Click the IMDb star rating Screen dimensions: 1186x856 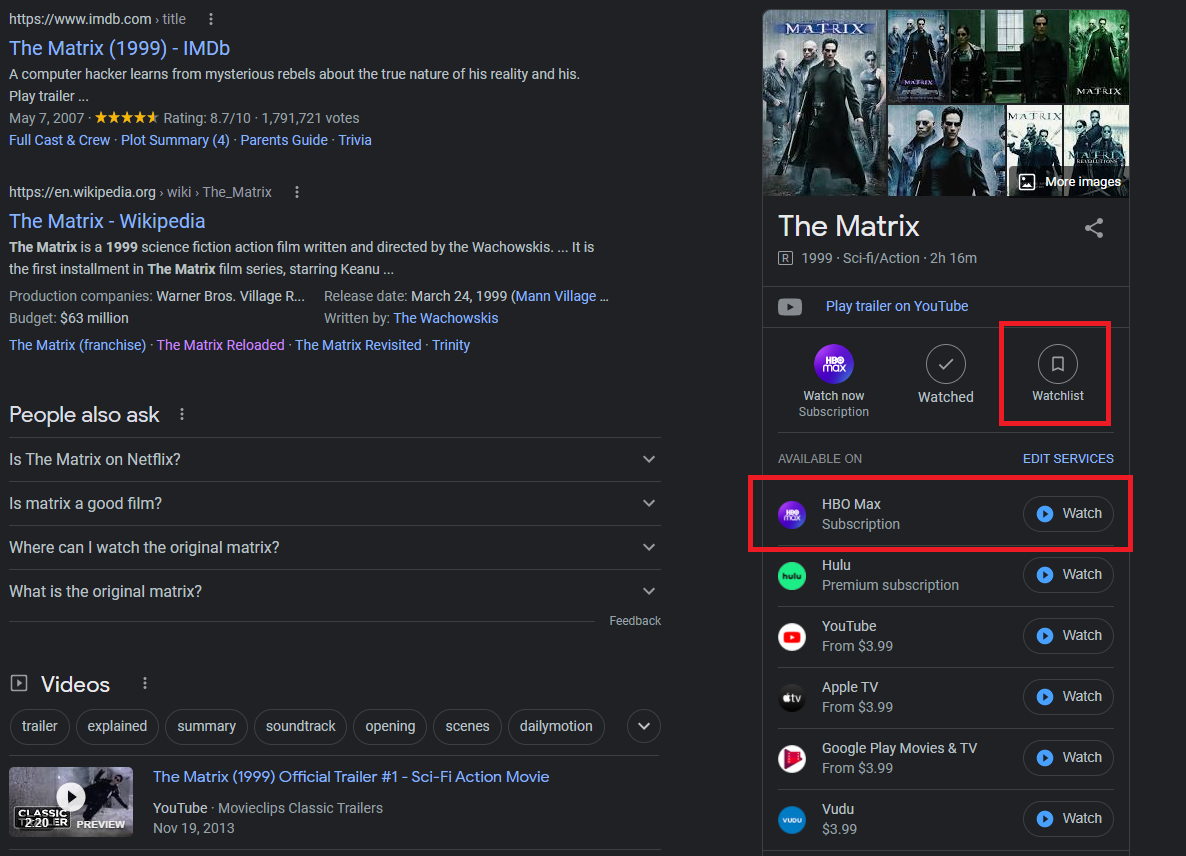tap(126, 118)
